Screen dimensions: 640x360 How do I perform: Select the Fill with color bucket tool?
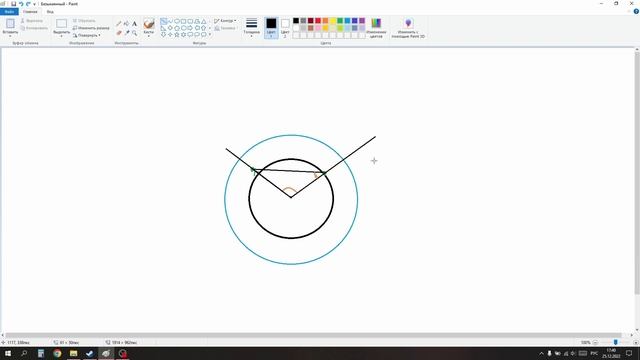tap(127, 24)
